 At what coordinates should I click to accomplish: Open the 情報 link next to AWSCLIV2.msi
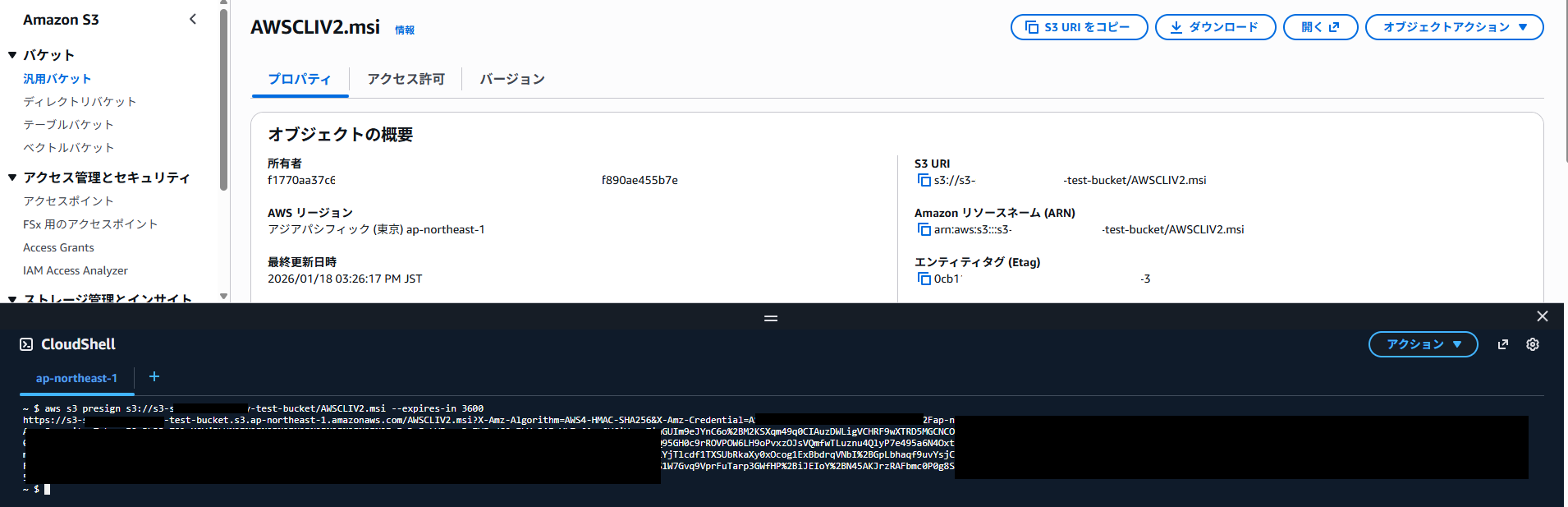coord(405,30)
